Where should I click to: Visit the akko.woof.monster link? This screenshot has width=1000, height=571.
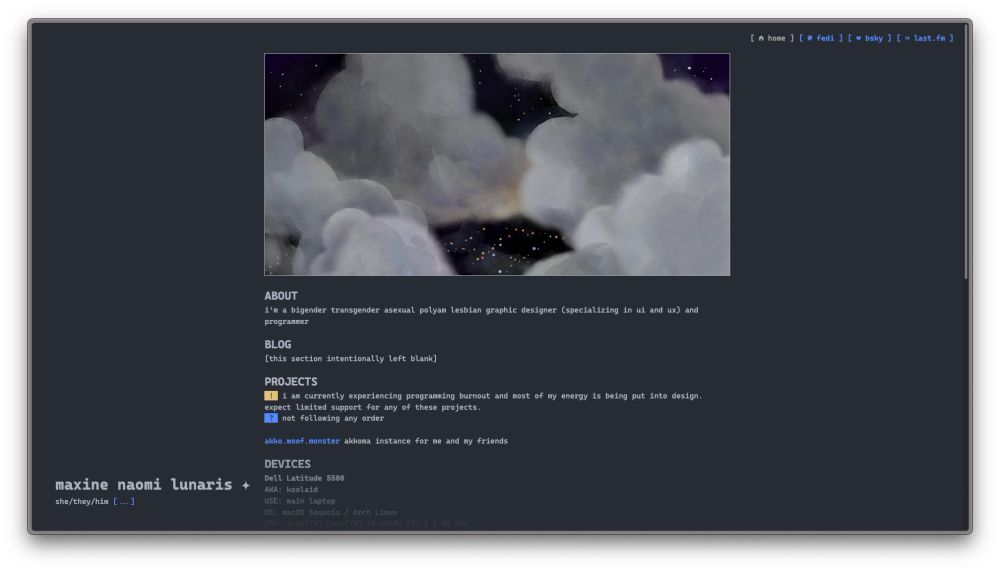[x=302, y=441]
